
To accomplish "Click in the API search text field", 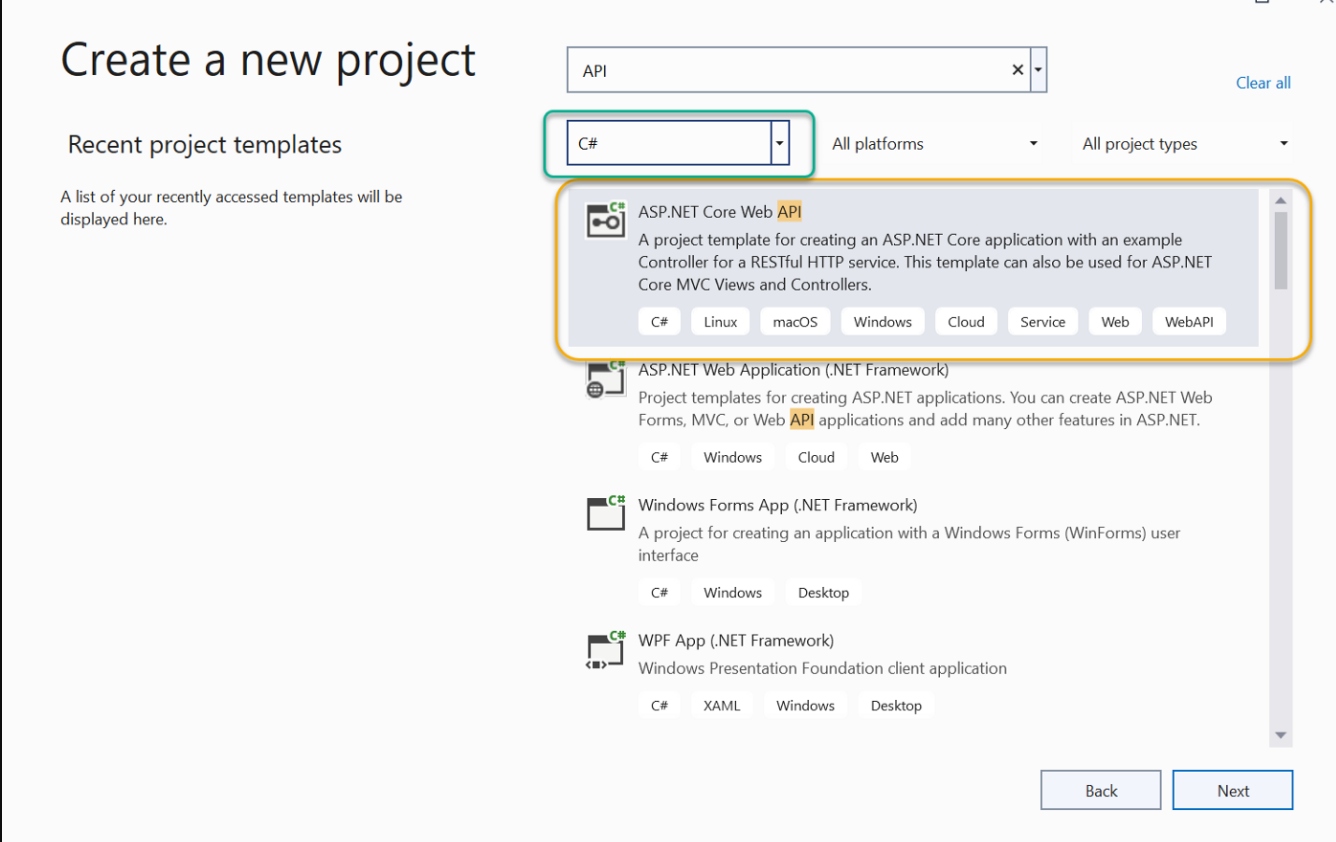I will pyautogui.click(x=780, y=71).
